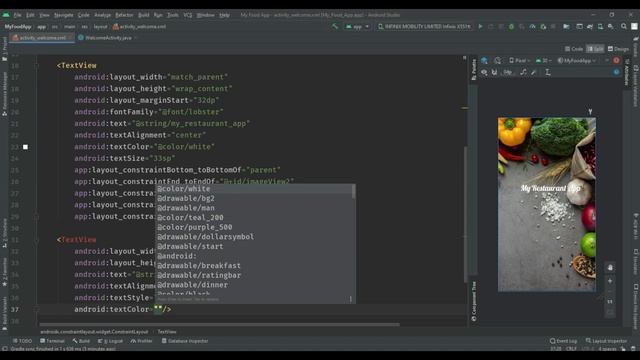The image size is (640, 360).
Task: Choose @color/teal_200 from the suggestions
Action: [254, 218]
